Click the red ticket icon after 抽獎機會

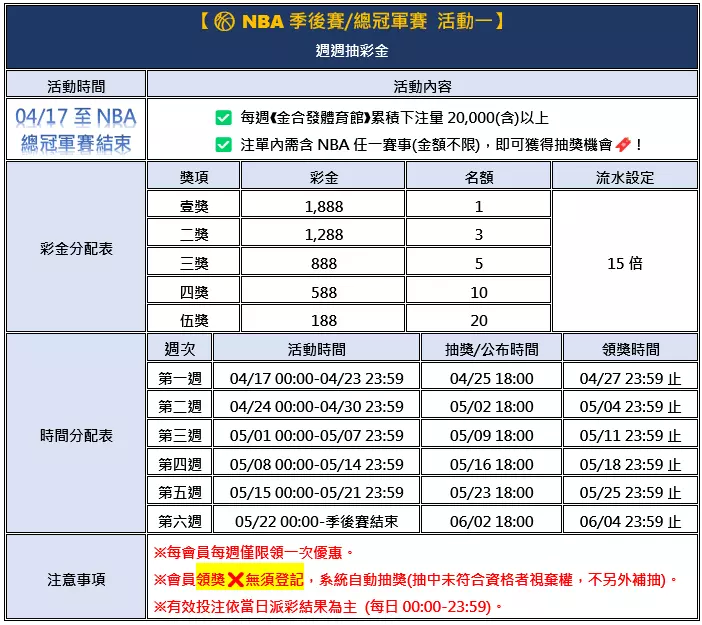pos(623,144)
